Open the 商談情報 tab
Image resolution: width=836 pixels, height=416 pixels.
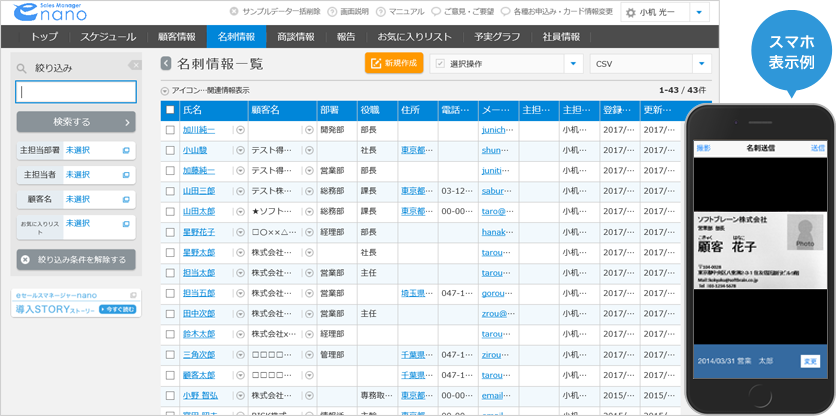[x=296, y=37]
